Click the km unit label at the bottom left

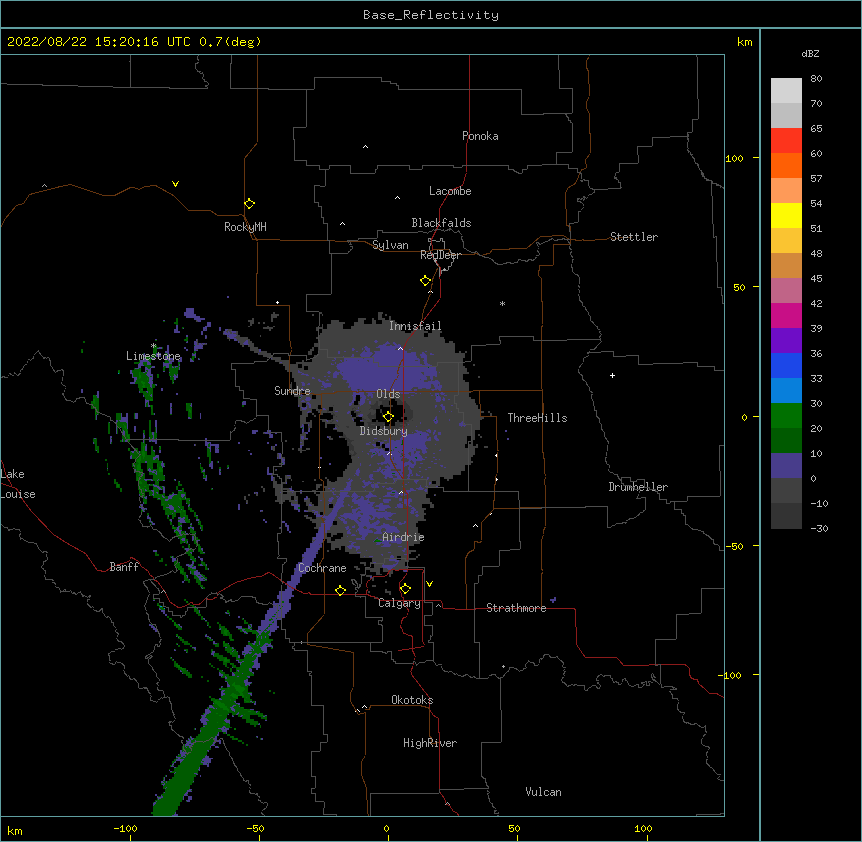[x=14, y=830]
